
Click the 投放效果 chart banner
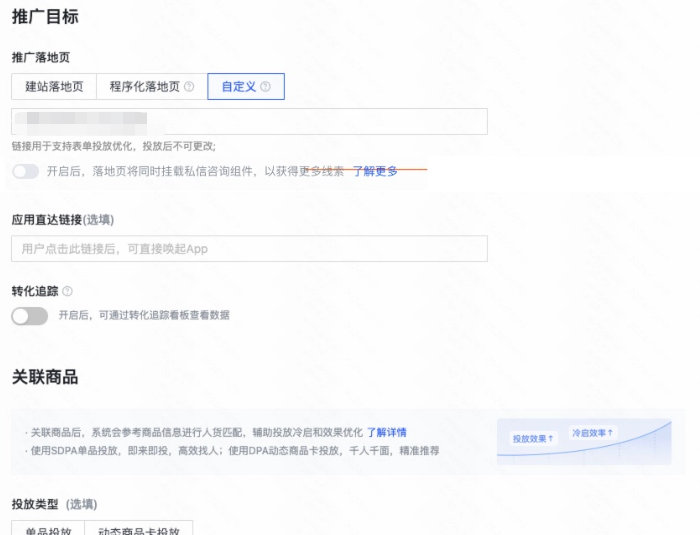click(x=584, y=442)
